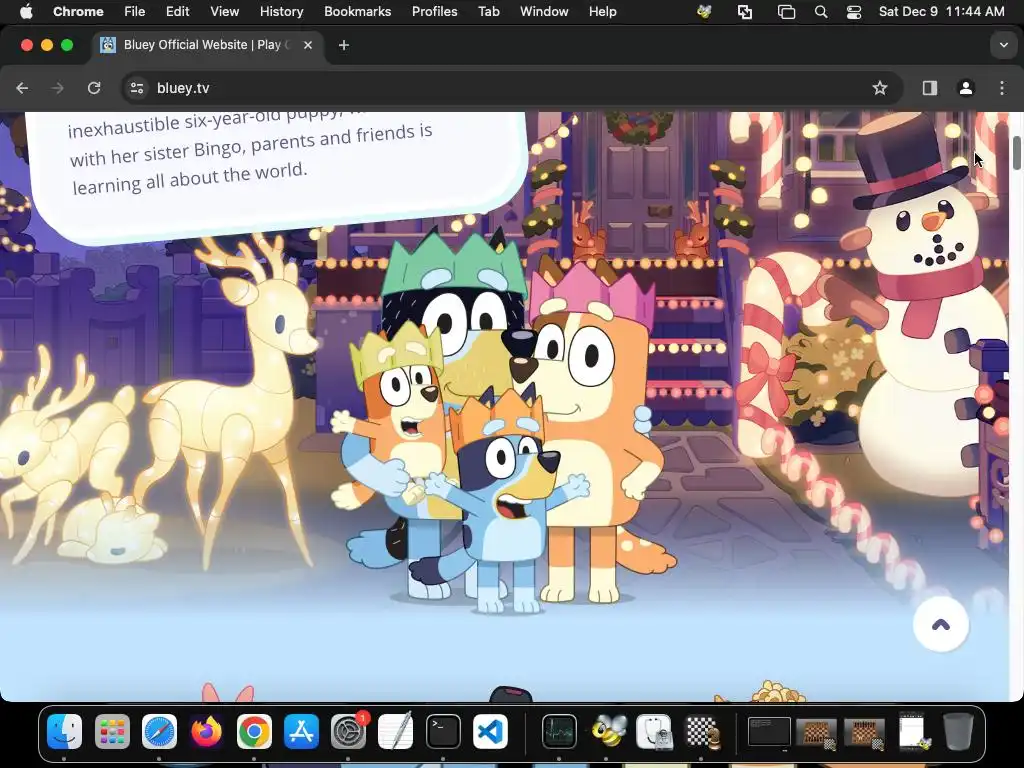Image resolution: width=1024 pixels, height=768 pixels.
Task: Click the page's vertical scrollbar thumb
Action: (1017, 153)
